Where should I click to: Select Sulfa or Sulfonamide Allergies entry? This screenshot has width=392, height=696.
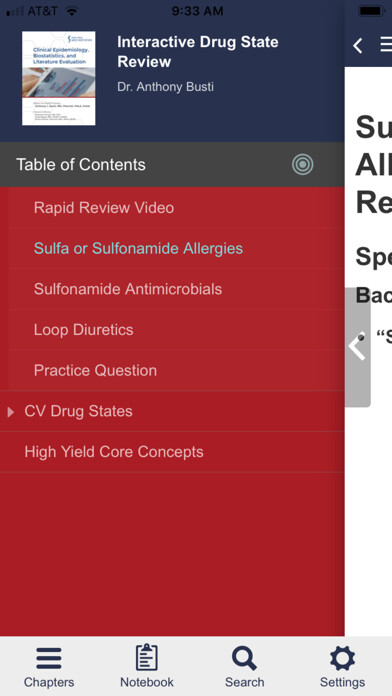pyautogui.click(x=139, y=248)
